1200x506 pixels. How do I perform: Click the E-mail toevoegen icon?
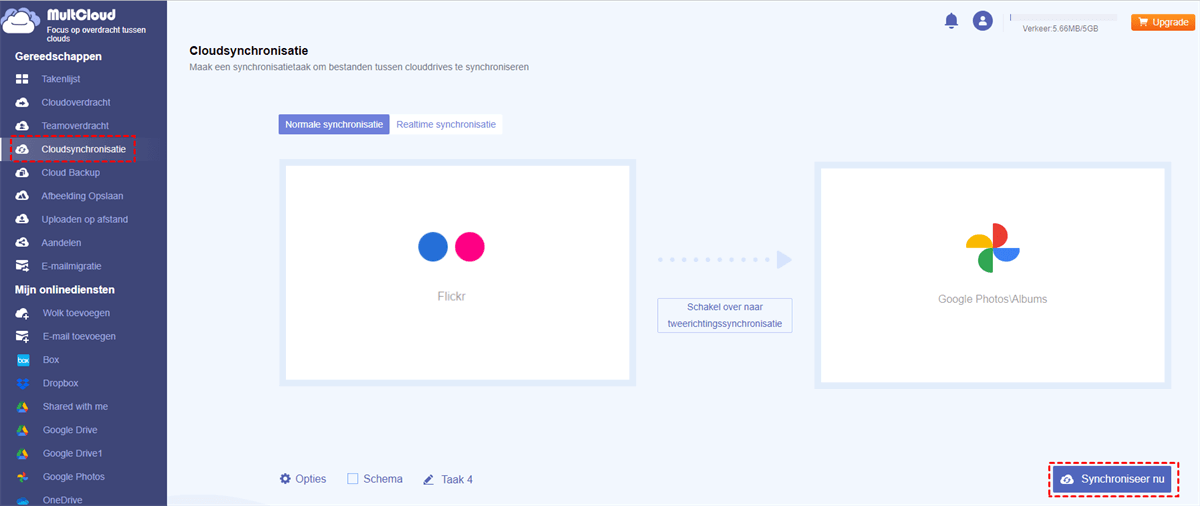click(x=22, y=336)
